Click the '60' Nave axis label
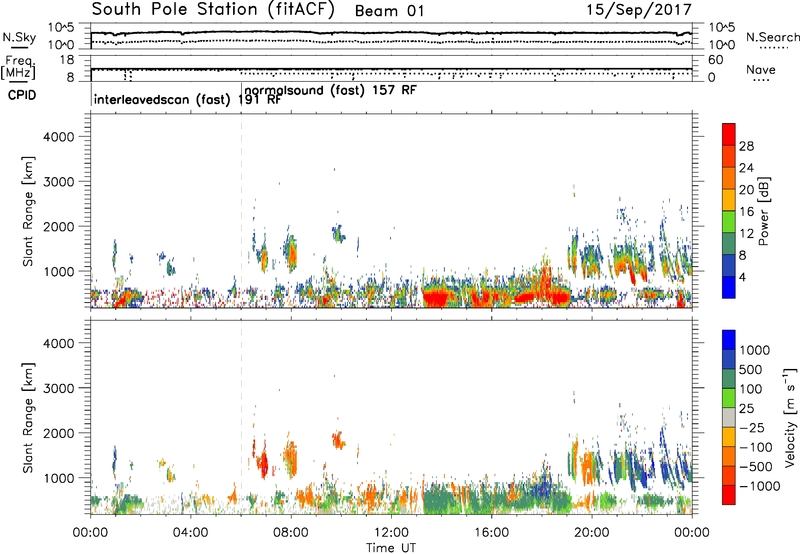Viewport: 800px width, 554px height. point(716,60)
